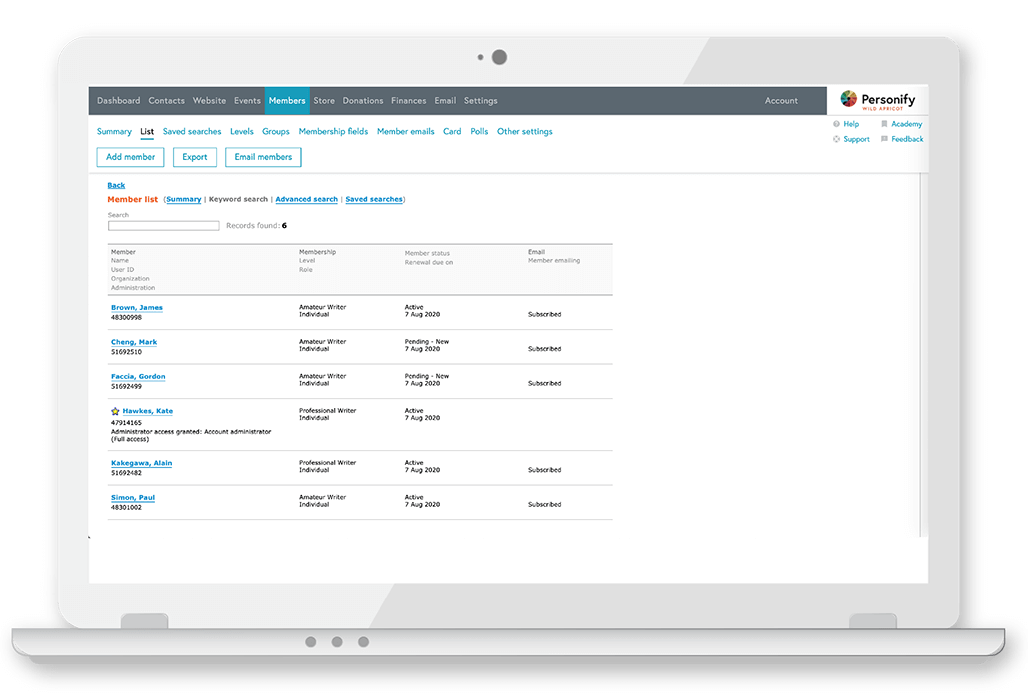
Task: Open the Other settings tab
Action: tap(524, 131)
